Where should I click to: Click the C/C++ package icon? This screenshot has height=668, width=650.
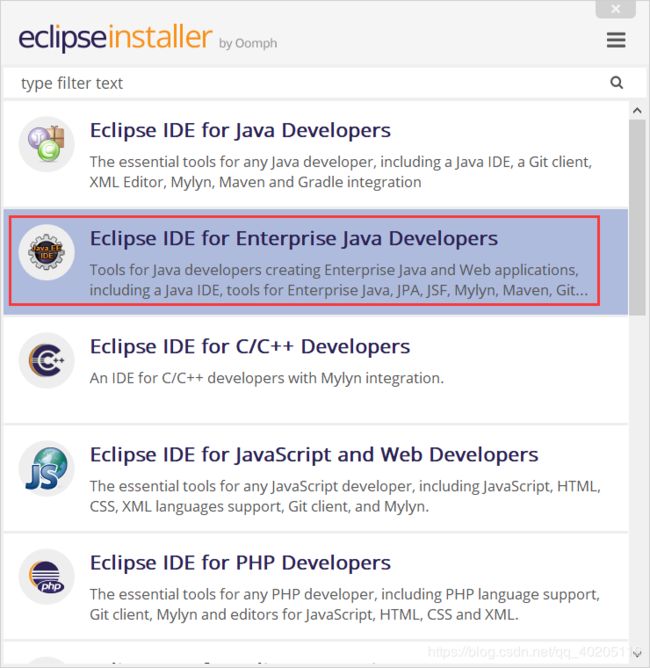46,360
